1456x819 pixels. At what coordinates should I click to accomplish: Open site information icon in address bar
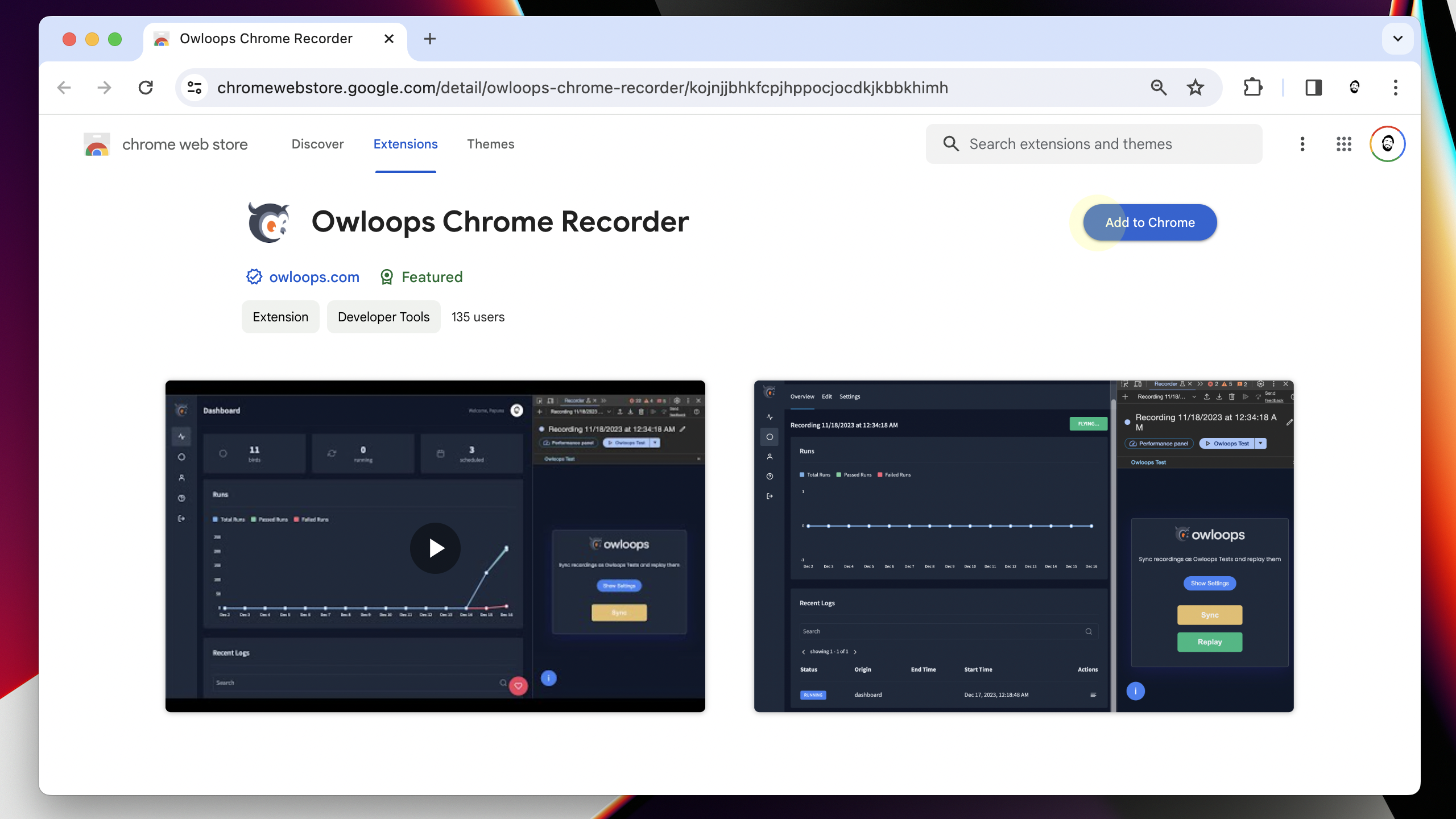[x=195, y=88]
